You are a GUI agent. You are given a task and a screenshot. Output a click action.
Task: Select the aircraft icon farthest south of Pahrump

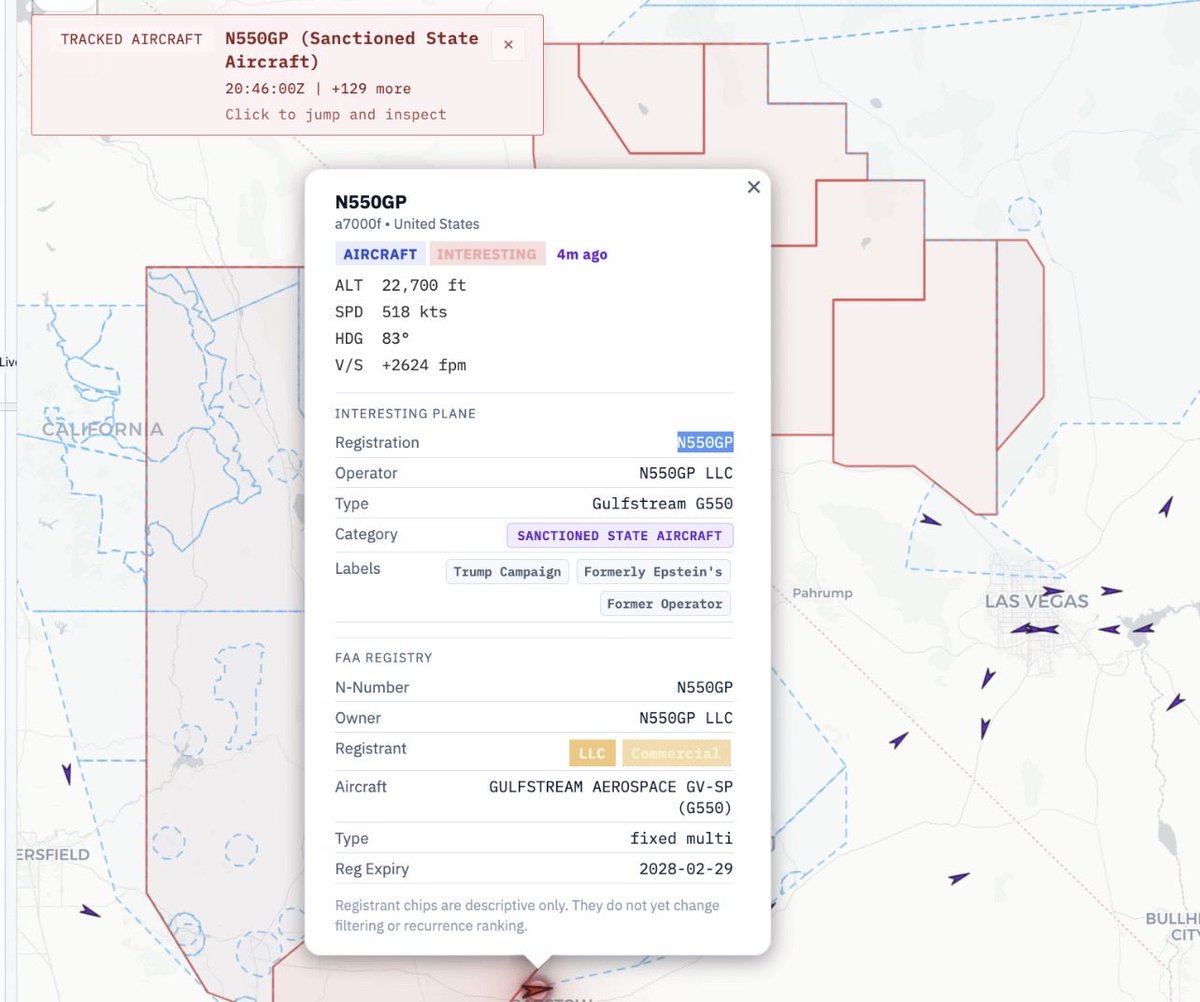point(959,878)
